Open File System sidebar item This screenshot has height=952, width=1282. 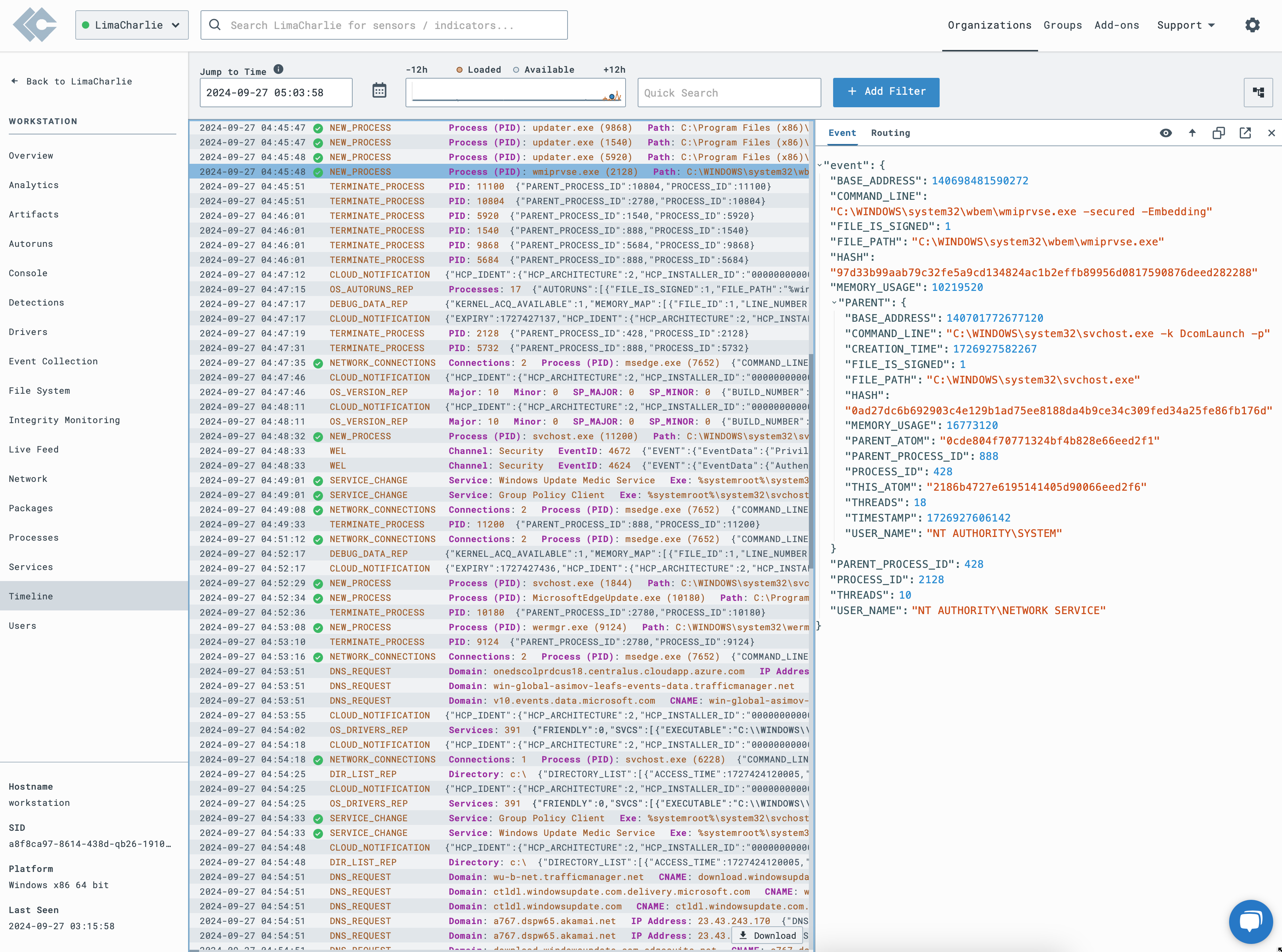pos(94,391)
